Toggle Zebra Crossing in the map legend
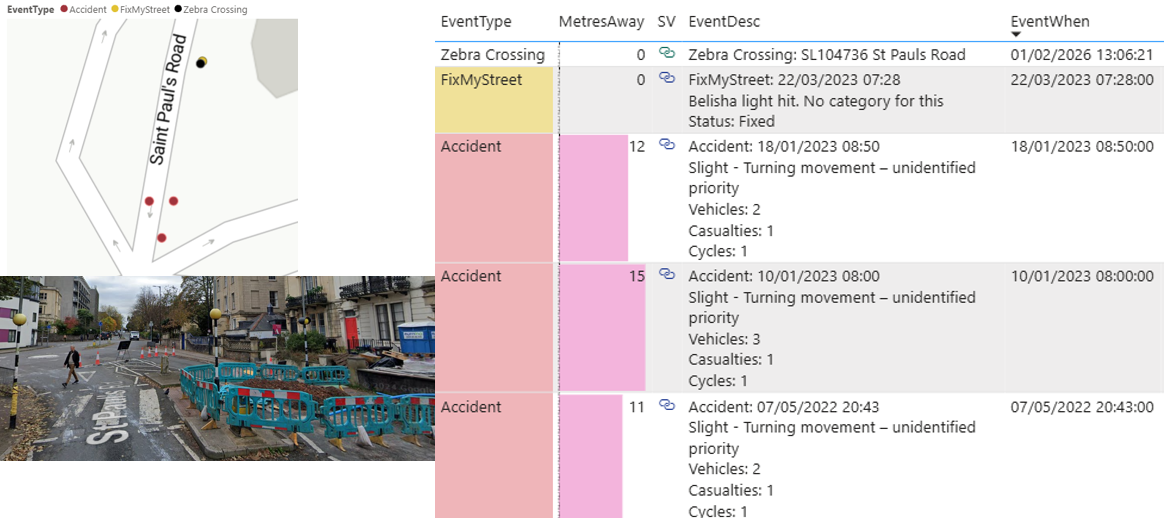 coord(213,9)
